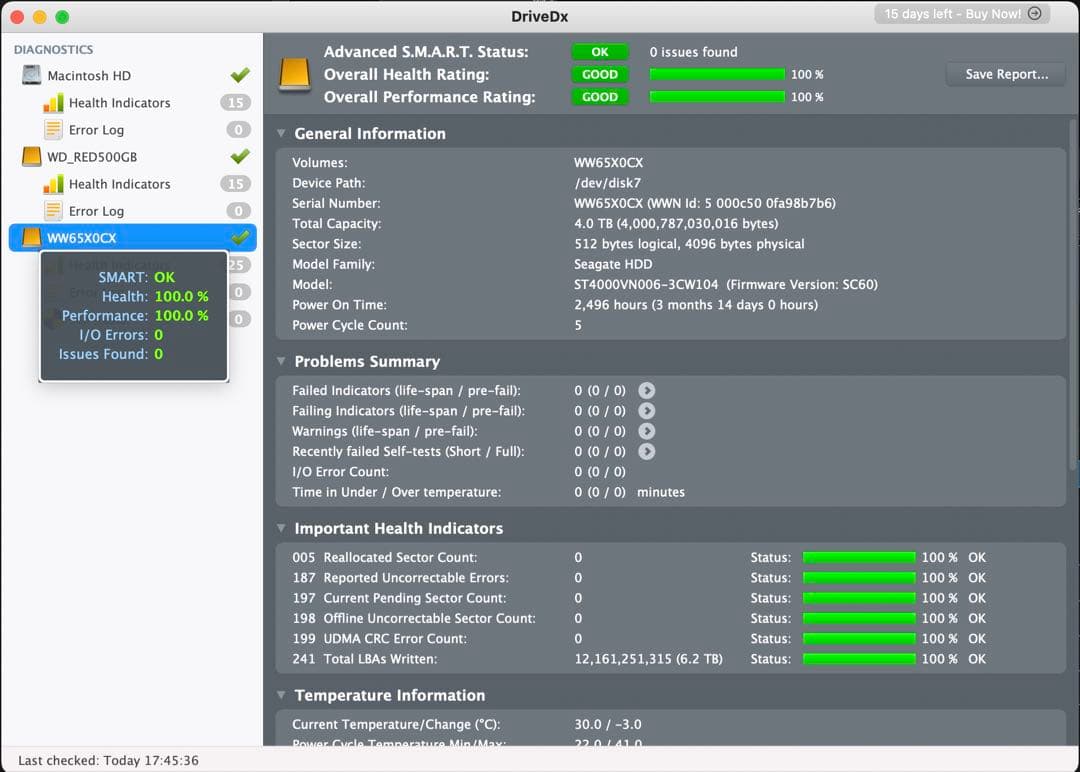1080x772 pixels.
Task: Click Total LBAs Written value 12,161,251,315
Action: click(x=648, y=659)
